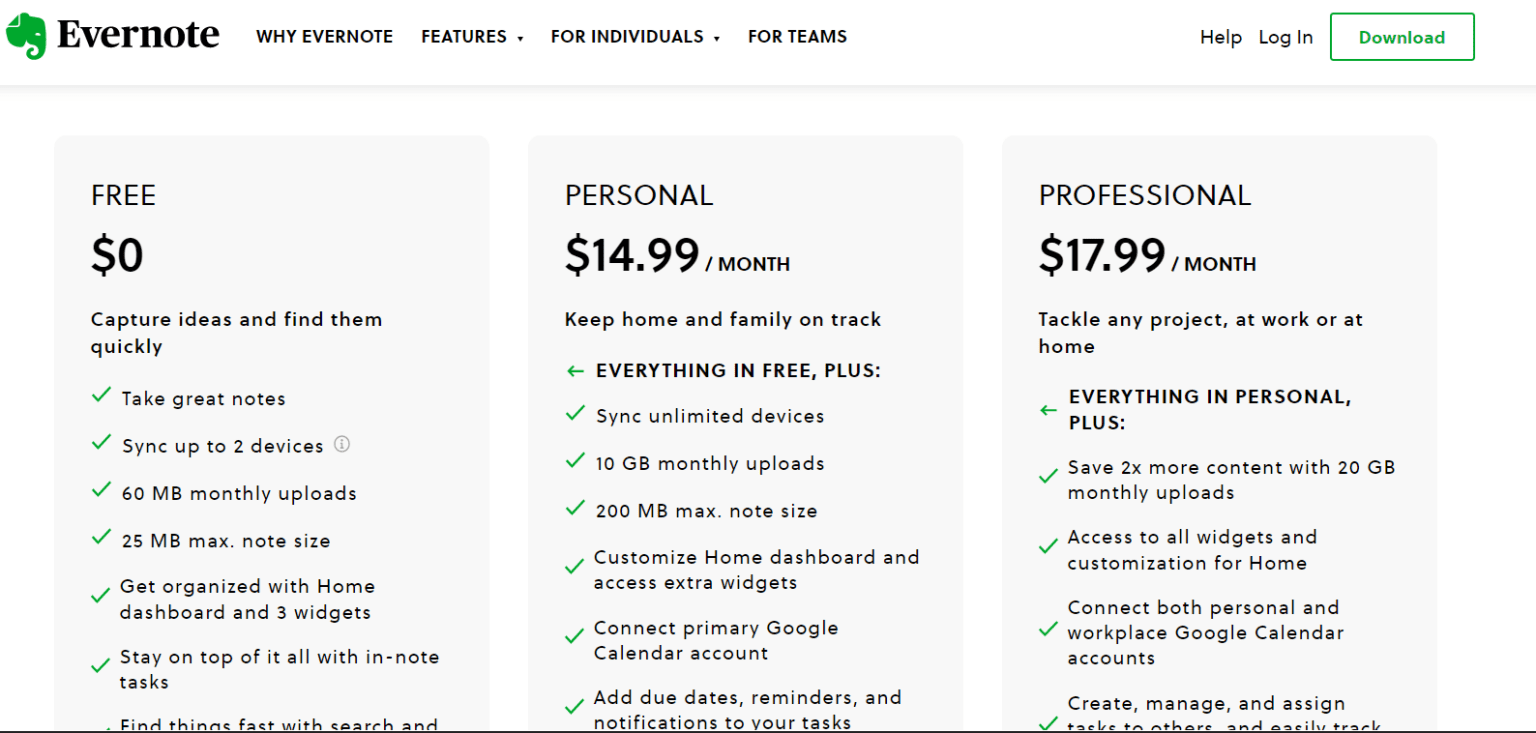Viewport: 1536px width, 733px height.
Task: Click the checkmark next to Take great notes
Action: pyautogui.click(x=101, y=396)
